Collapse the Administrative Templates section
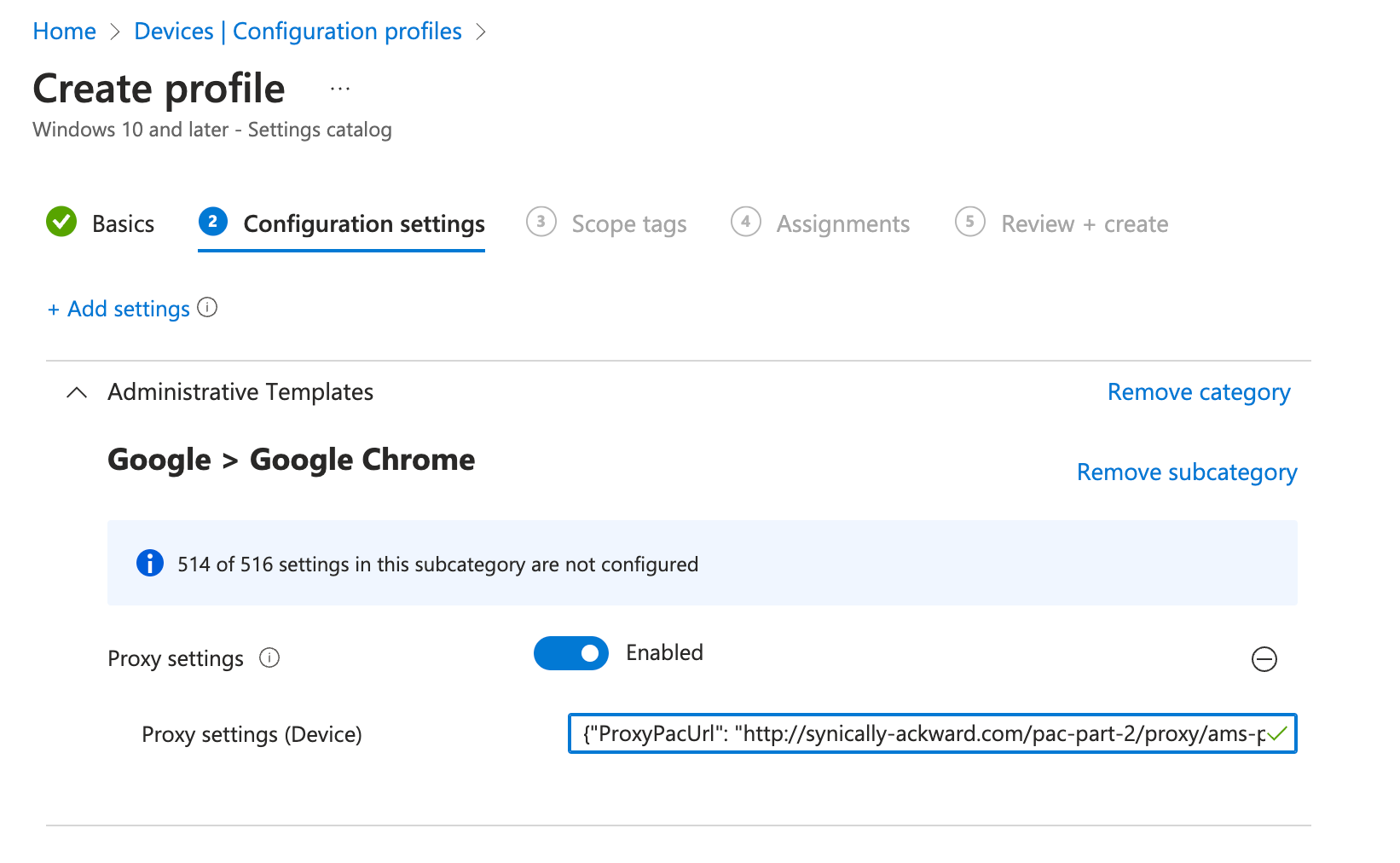The image size is (1400, 863). (77, 392)
